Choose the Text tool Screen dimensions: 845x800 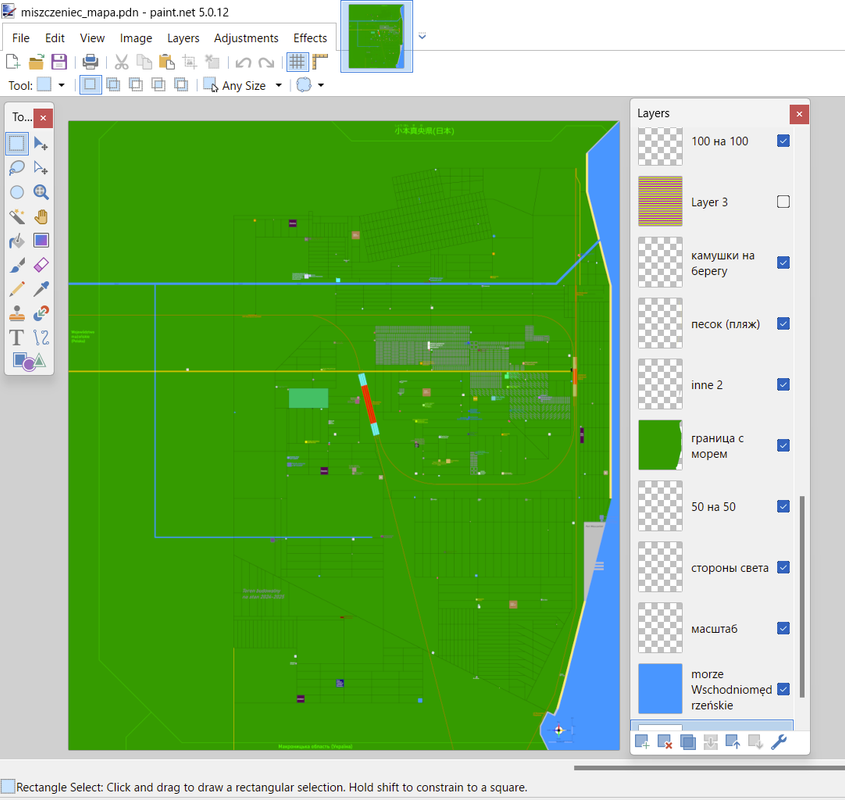point(17,337)
